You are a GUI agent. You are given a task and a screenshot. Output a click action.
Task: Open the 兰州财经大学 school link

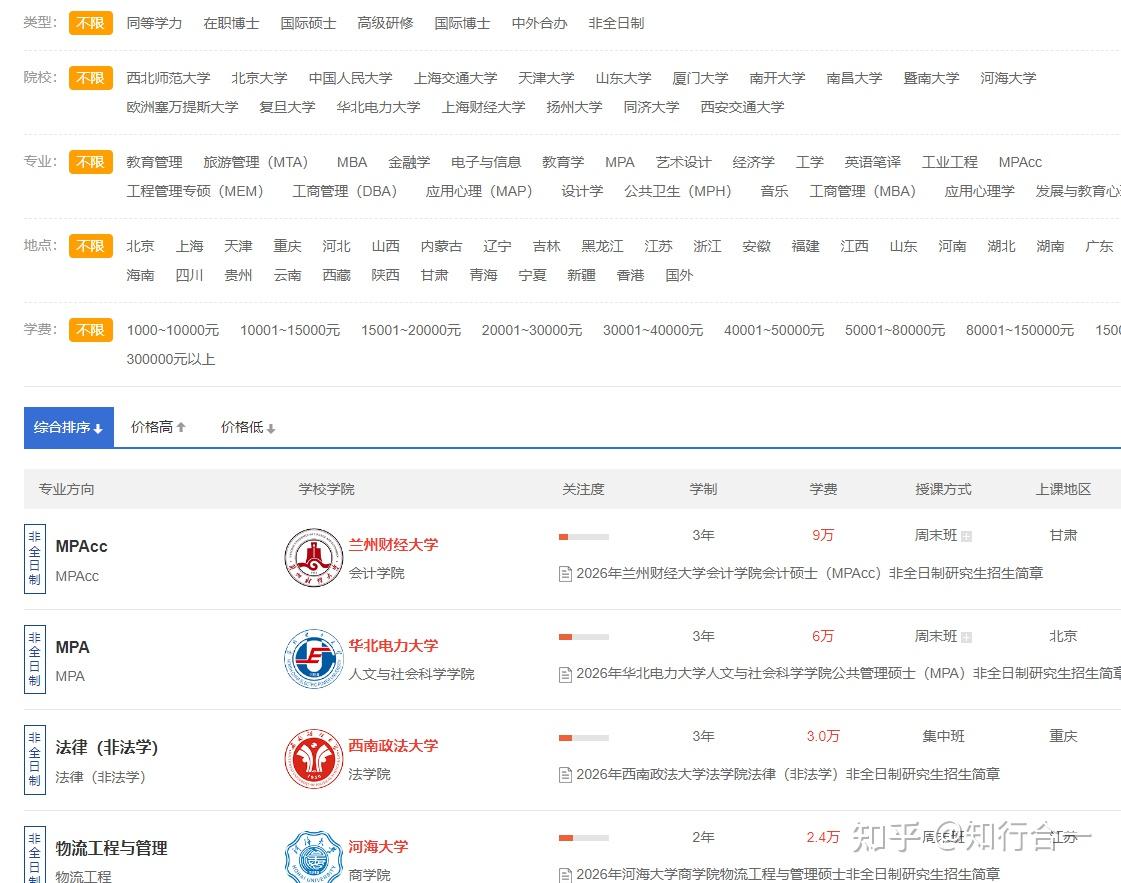(393, 545)
